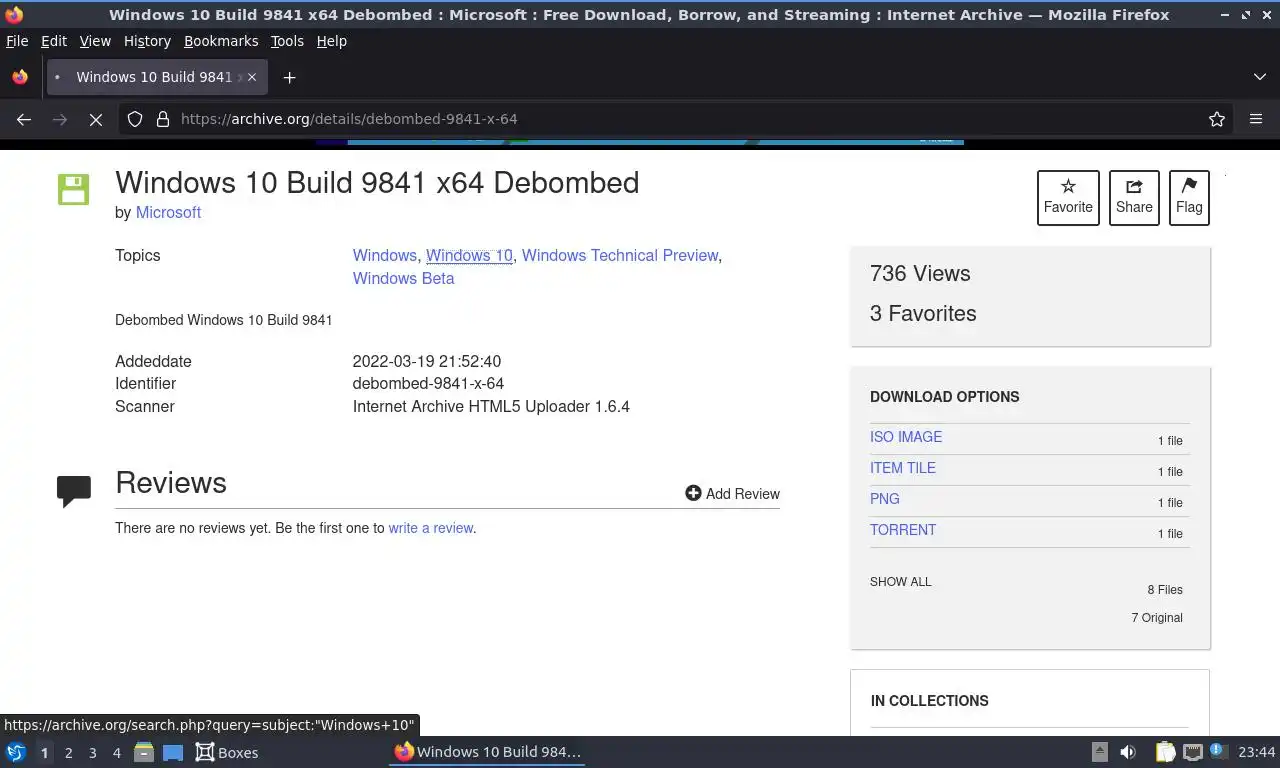Switch to workspace 1
1280x768 pixels.
(44, 753)
